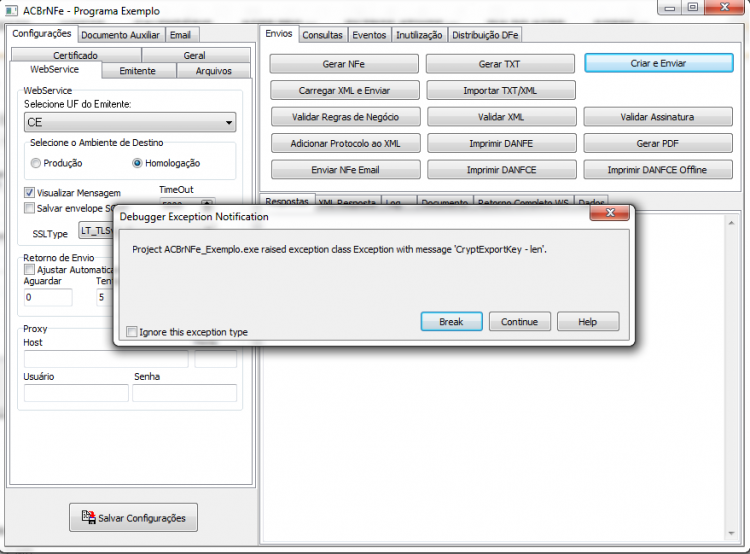
Task: Click Importar TXT/XML button
Action: click(501, 90)
